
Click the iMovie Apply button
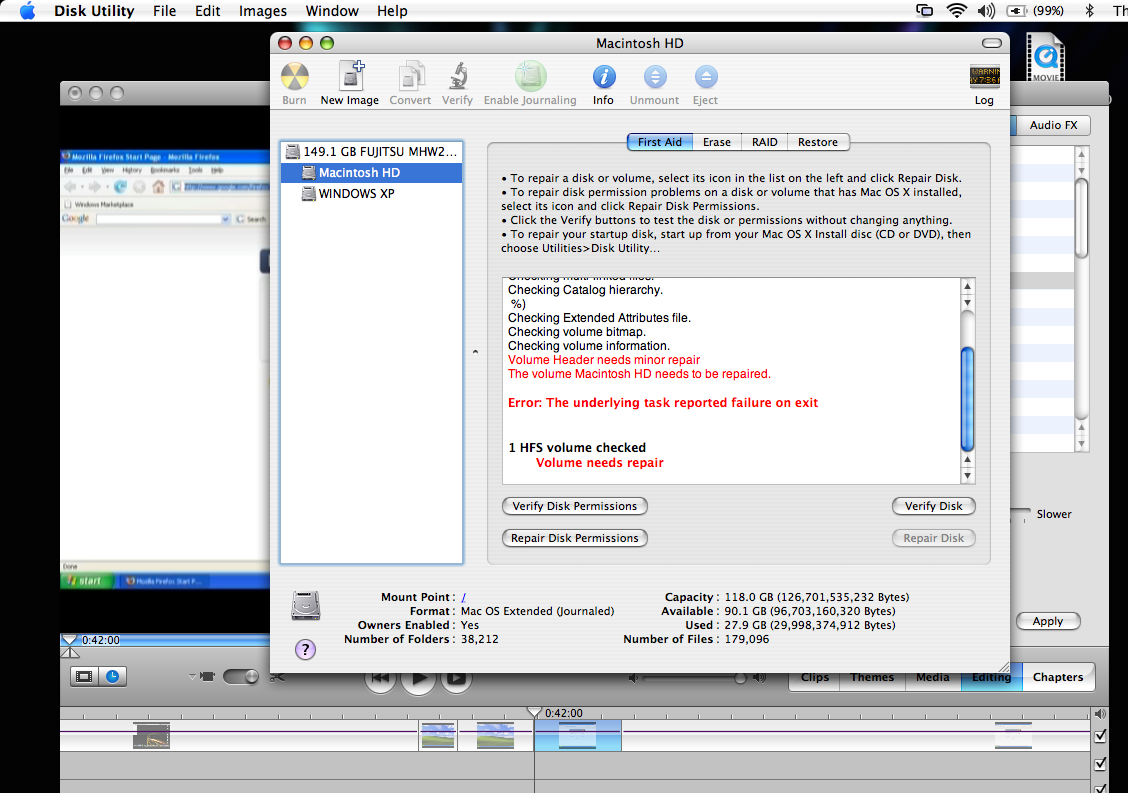[x=1048, y=621]
